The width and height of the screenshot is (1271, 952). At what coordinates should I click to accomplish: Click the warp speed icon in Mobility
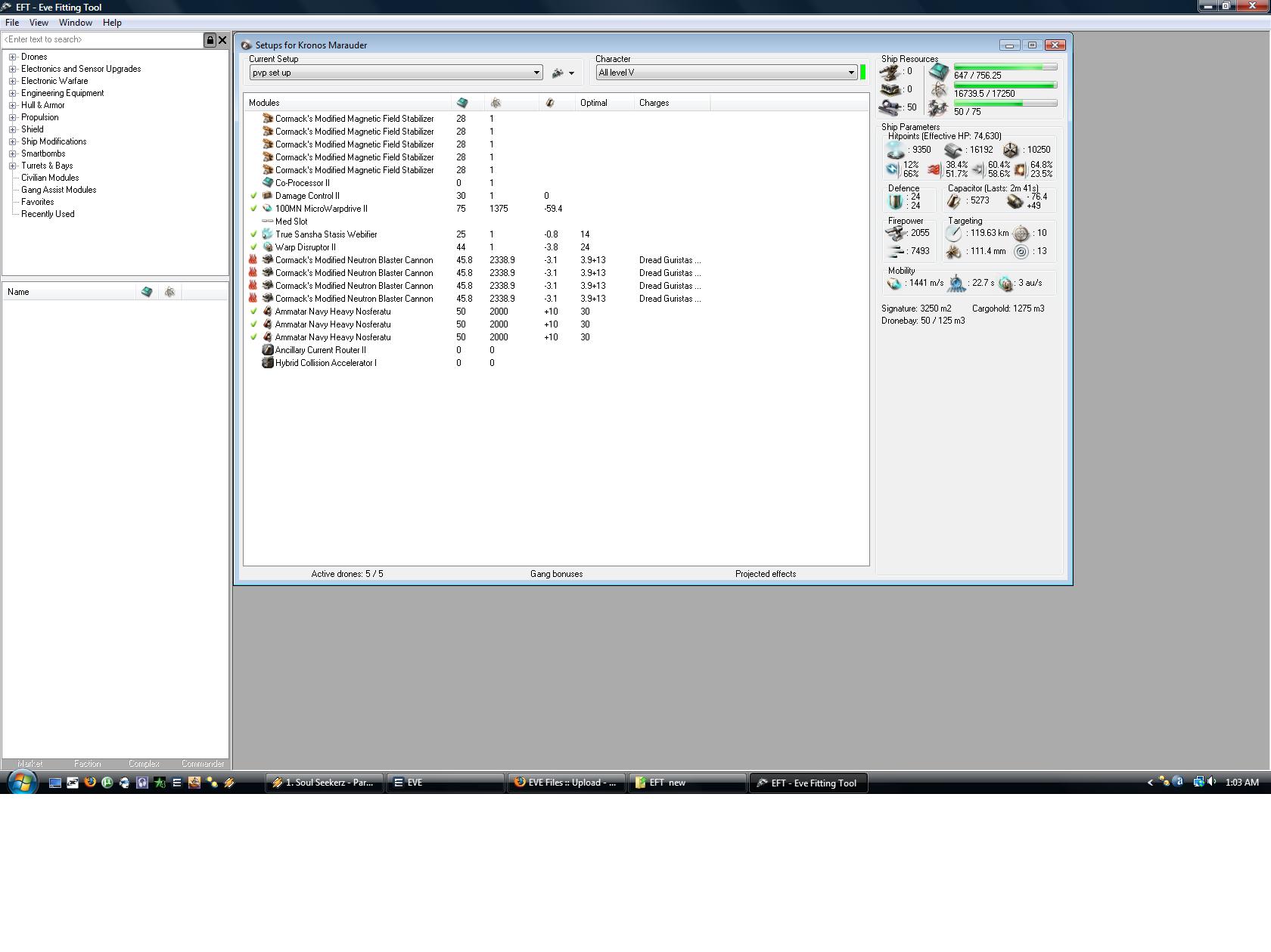(1005, 284)
